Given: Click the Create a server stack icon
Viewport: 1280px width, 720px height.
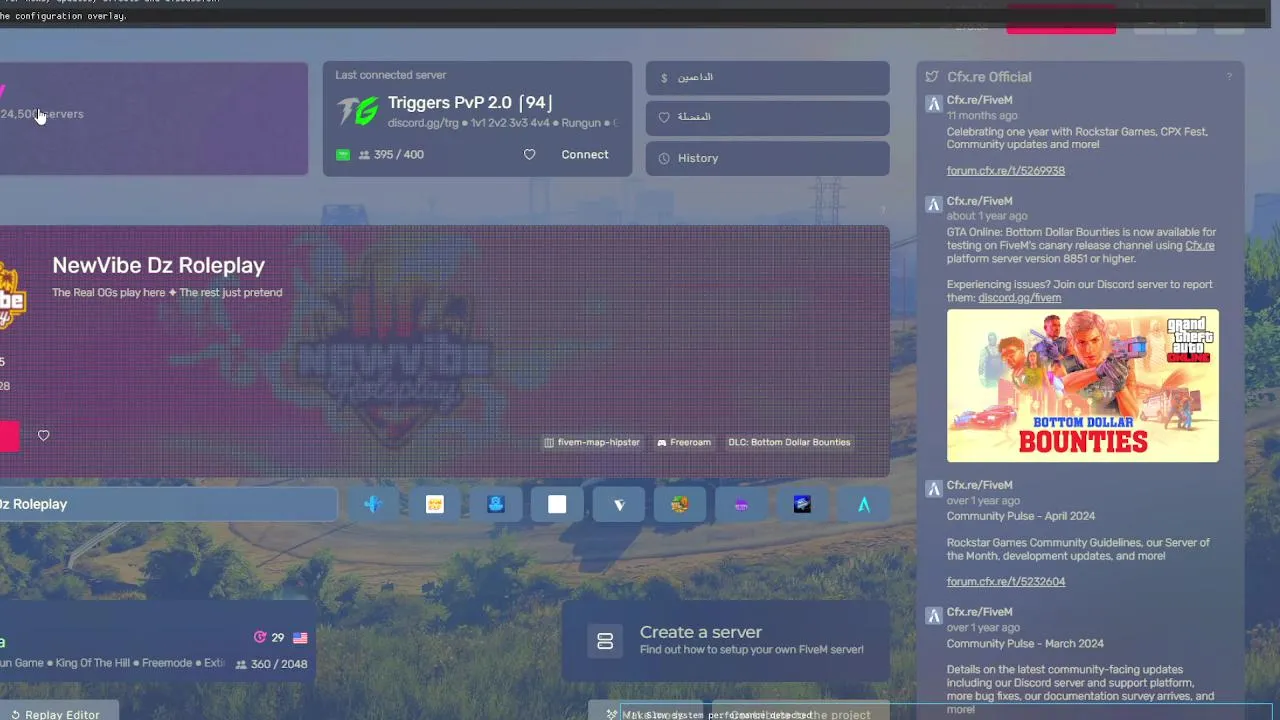Looking at the screenshot, I should pos(605,641).
